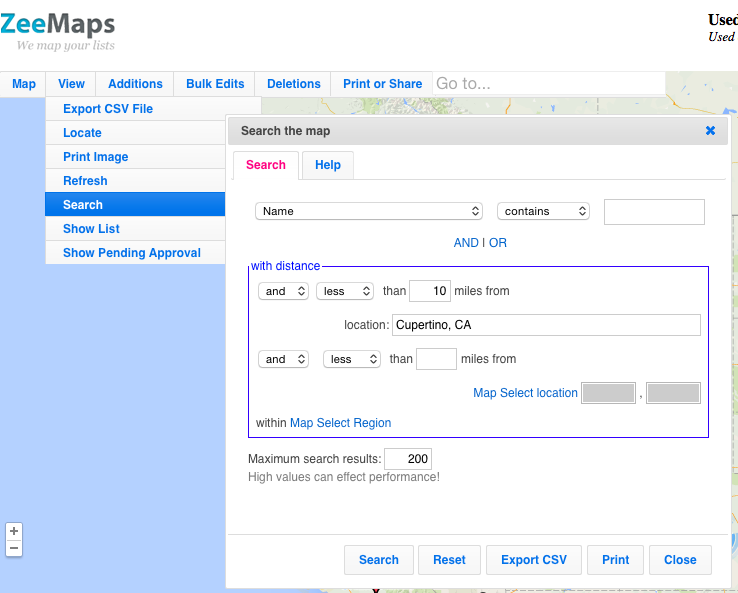The width and height of the screenshot is (738, 593).
Task: Click the Search button at dialog bottom
Action: coord(379,560)
